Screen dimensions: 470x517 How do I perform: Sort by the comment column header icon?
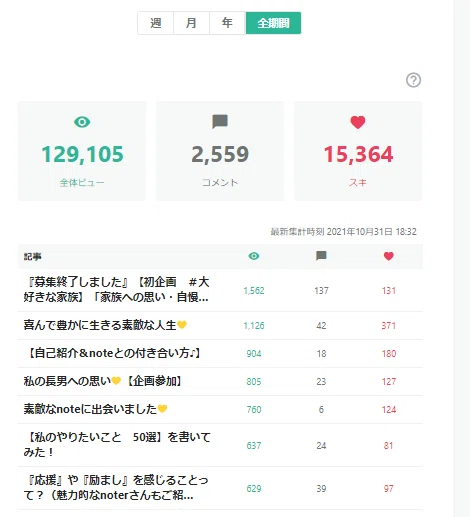coord(321,256)
